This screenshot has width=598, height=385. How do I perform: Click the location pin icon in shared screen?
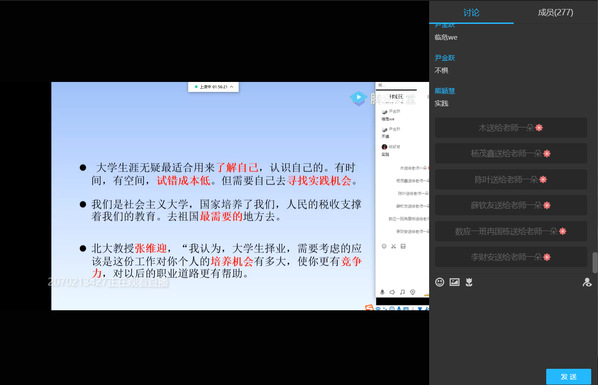[412, 292]
